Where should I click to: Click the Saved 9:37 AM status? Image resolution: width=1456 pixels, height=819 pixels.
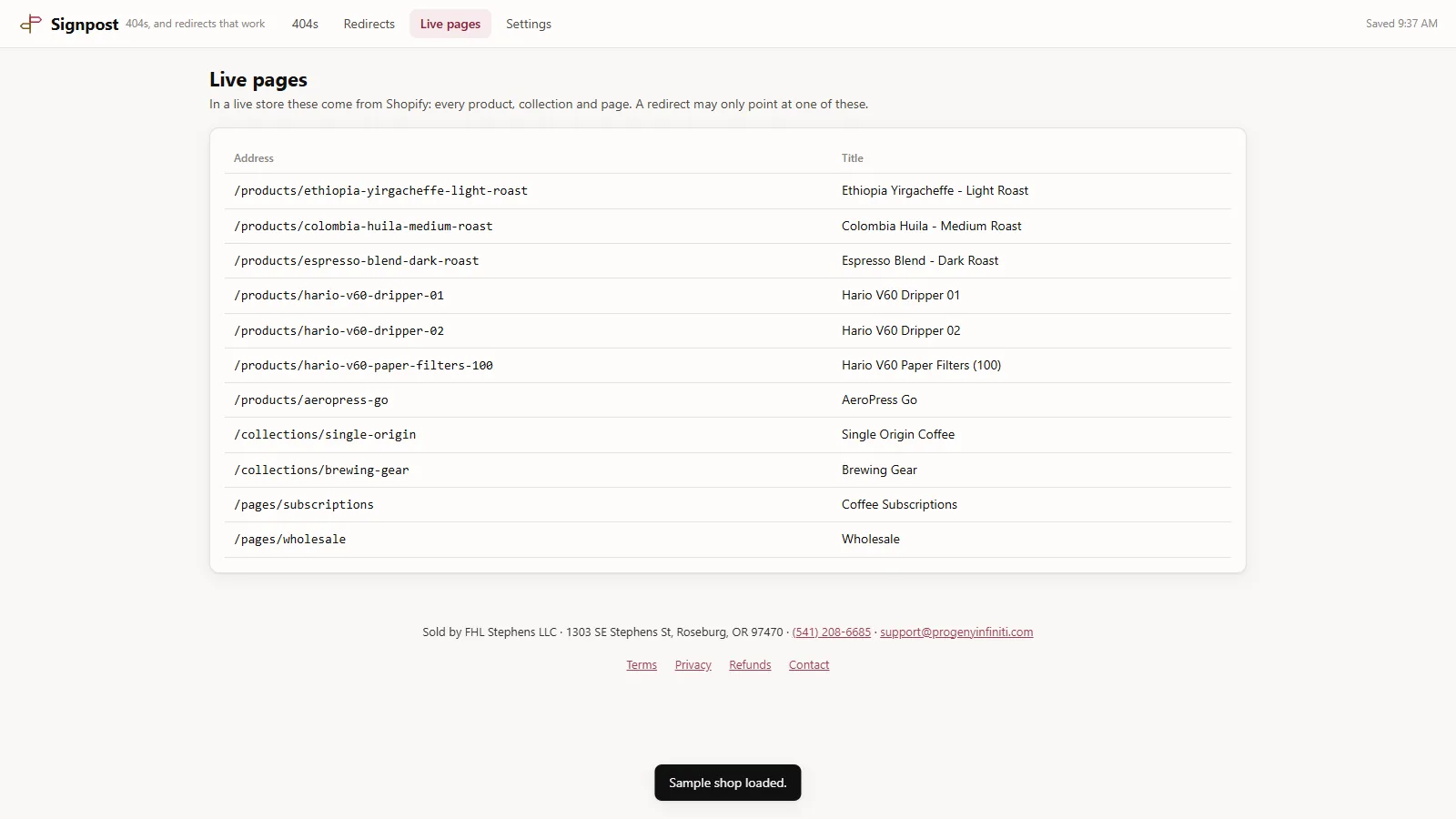click(1401, 24)
